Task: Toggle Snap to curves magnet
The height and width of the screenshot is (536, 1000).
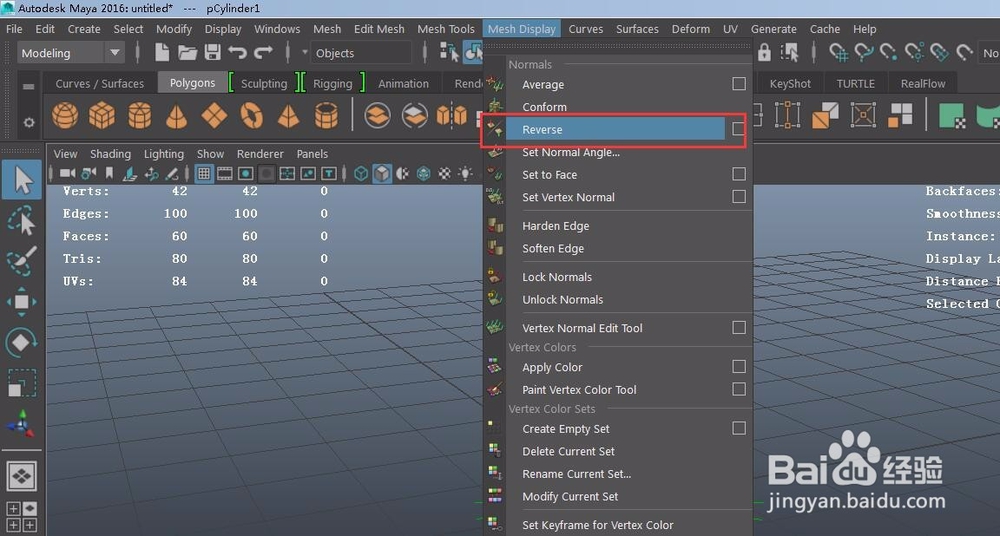Action: [x=864, y=52]
